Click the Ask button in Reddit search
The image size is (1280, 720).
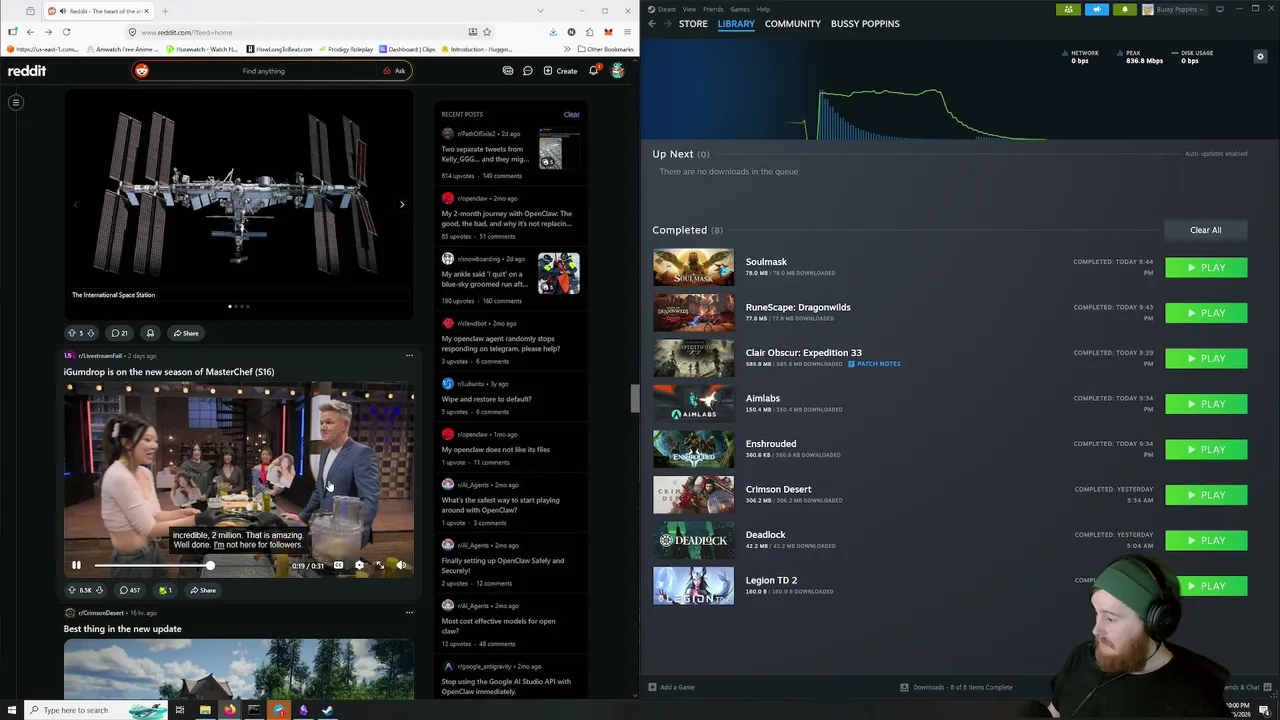point(394,71)
